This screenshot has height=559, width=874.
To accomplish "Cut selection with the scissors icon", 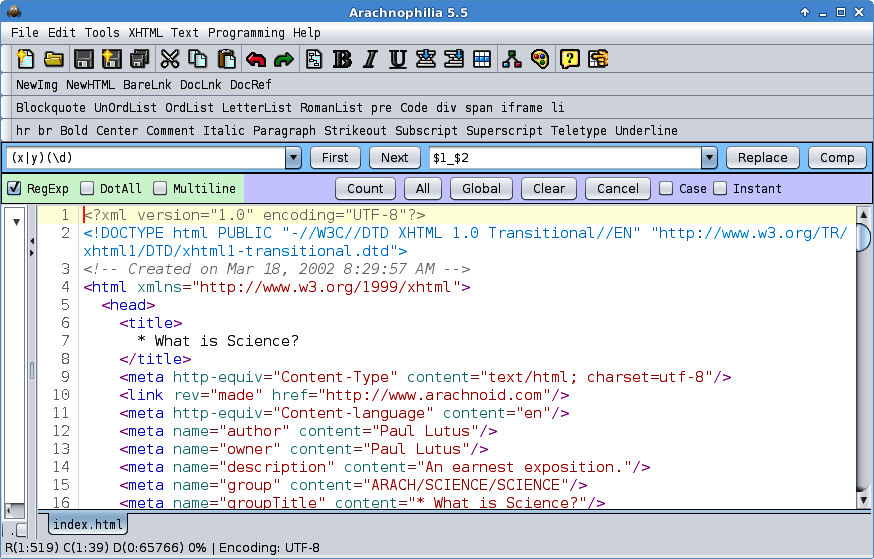I will pyautogui.click(x=169, y=59).
